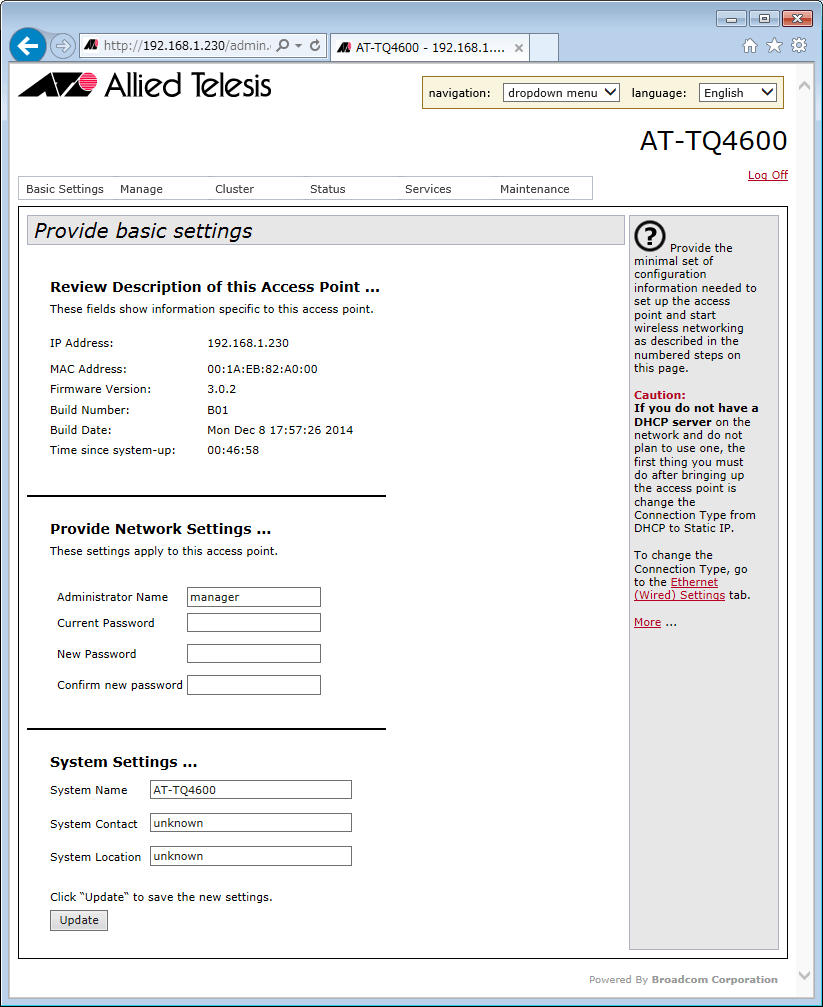Click the Log Off link
Image resolution: width=823 pixels, height=1007 pixels.
(x=768, y=175)
